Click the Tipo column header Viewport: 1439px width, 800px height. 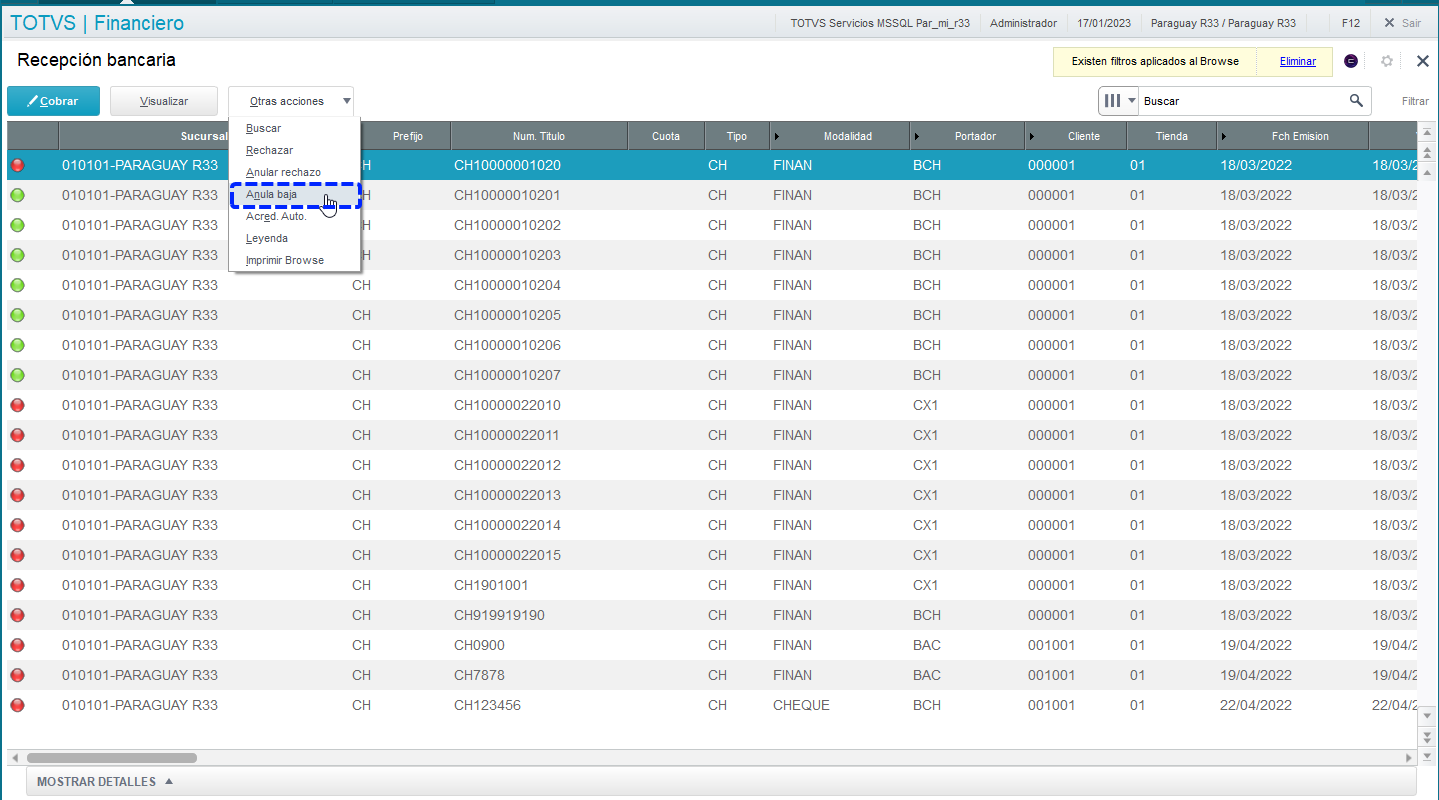(737, 136)
